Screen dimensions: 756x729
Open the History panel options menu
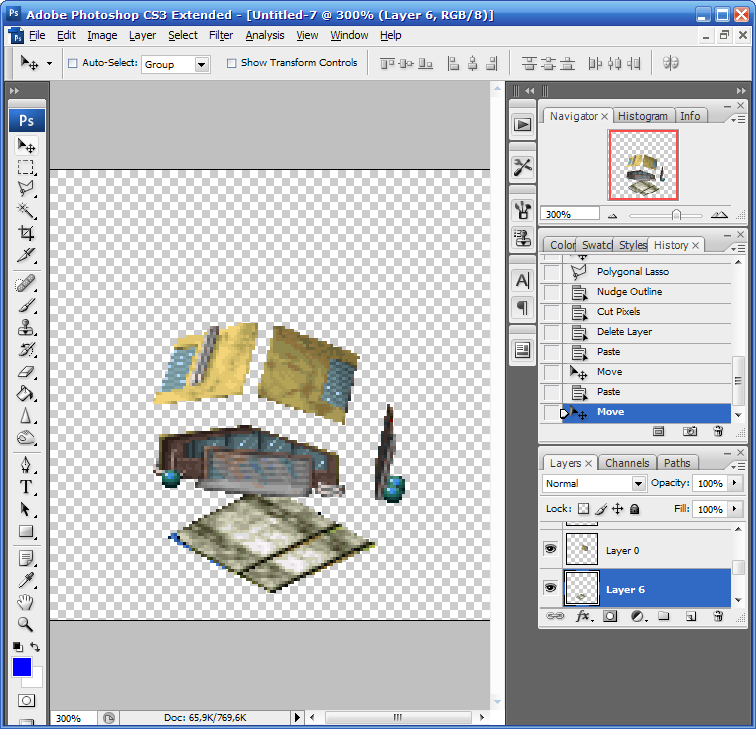point(737,248)
